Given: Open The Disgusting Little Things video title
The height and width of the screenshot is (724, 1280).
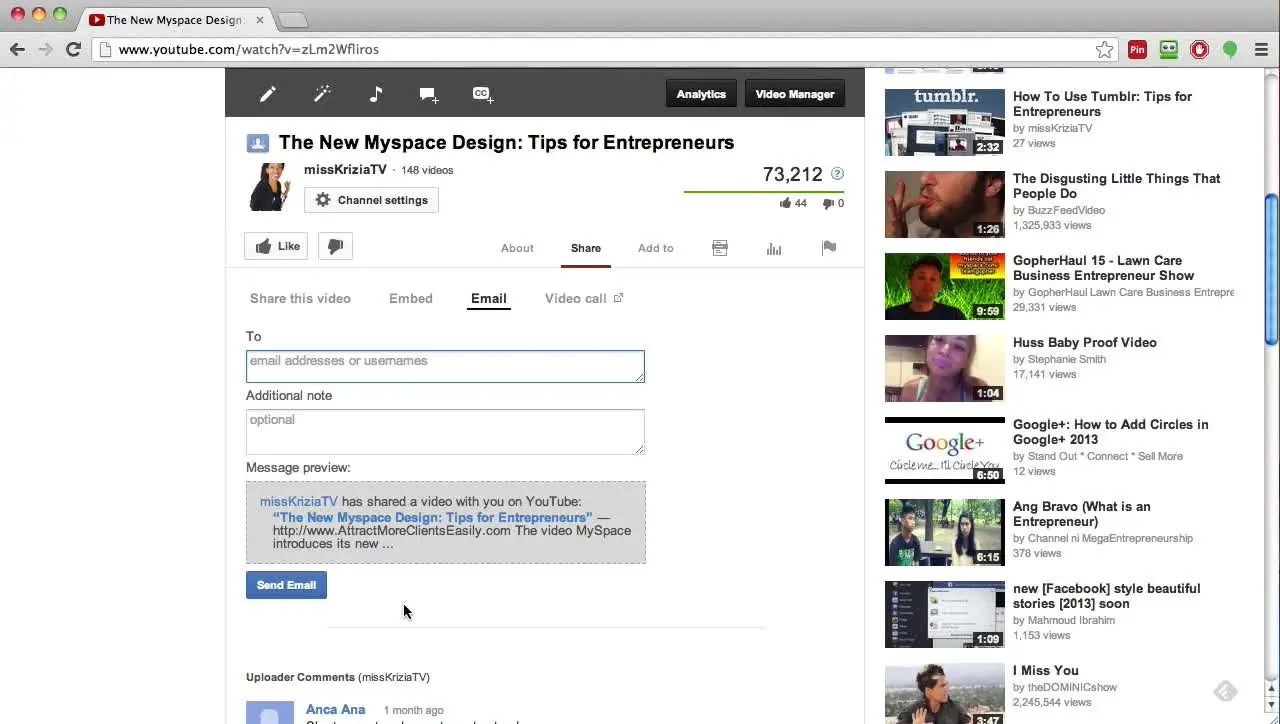Looking at the screenshot, I should 1116,186.
